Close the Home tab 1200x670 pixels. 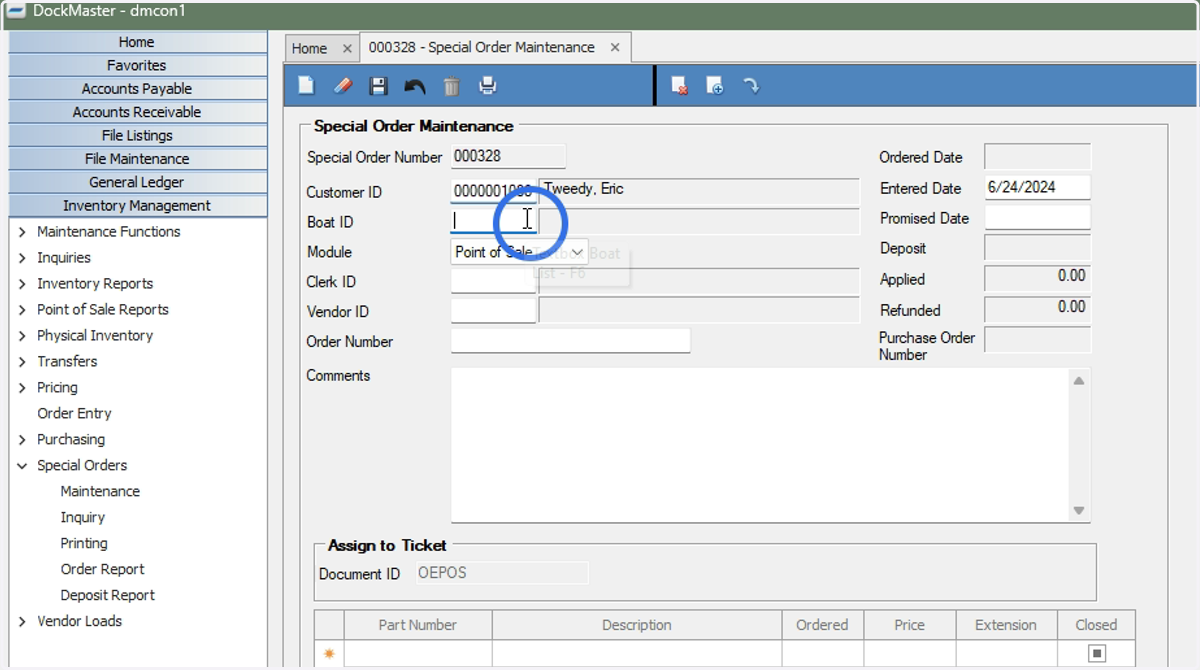[347, 48]
